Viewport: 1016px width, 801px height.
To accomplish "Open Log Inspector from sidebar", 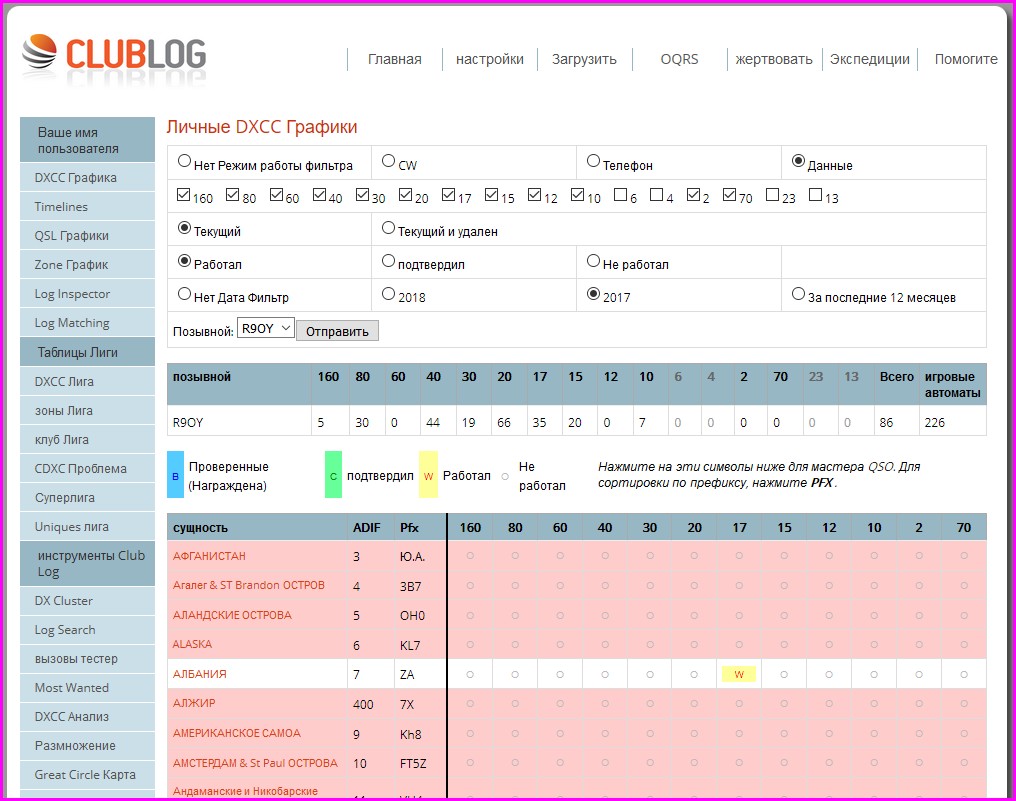I will [x=72, y=294].
